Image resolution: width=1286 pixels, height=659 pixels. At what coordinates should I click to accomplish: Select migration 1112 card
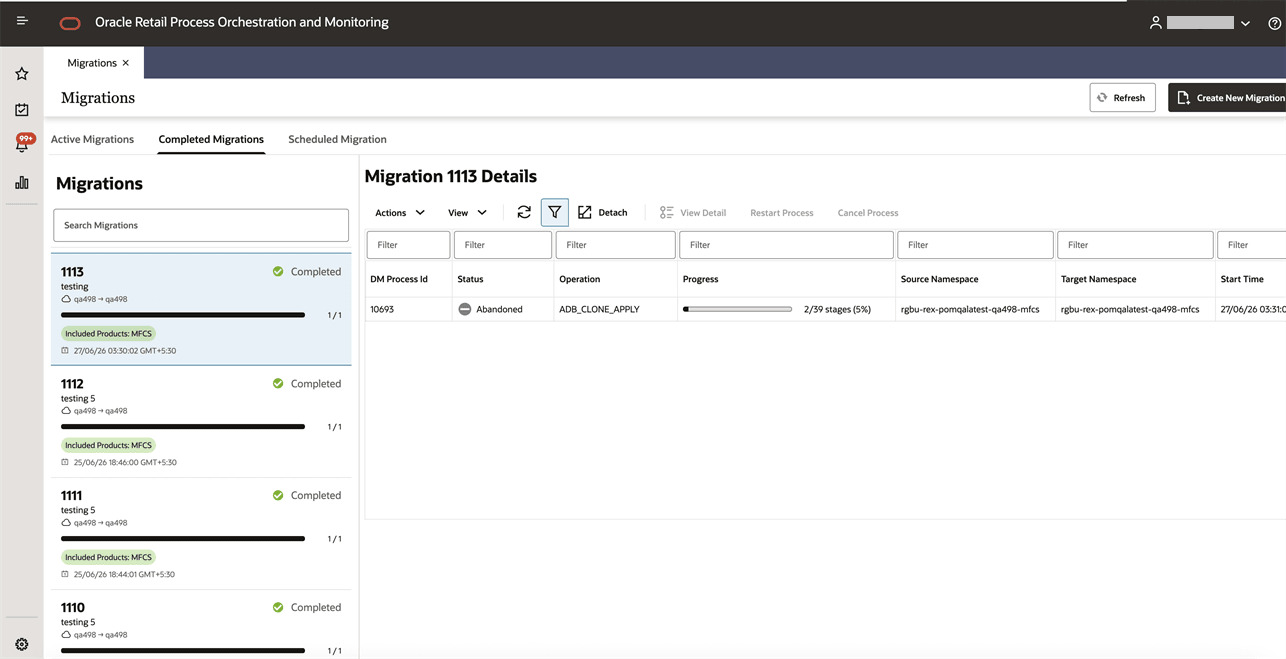[x=201, y=421]
